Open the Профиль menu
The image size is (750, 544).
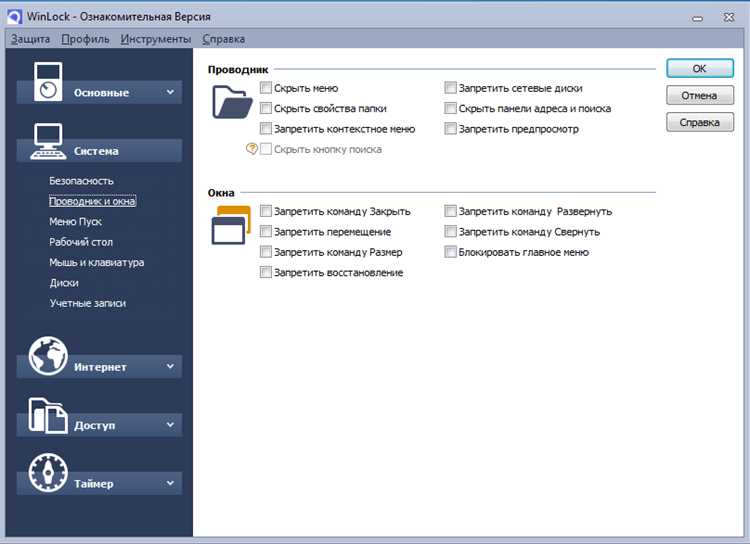(85, 39)
